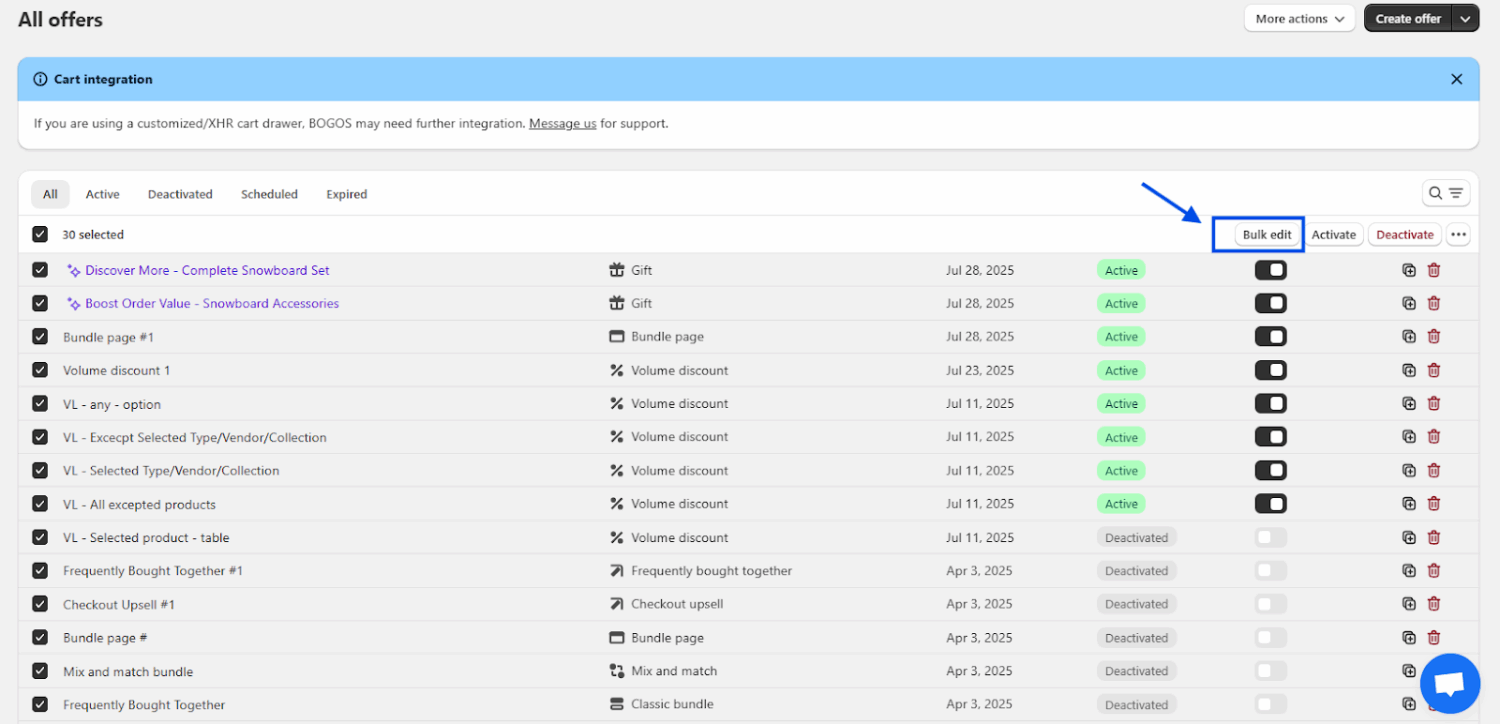Duplicate the VL - All excepted products offer
1500x724 pixels.
coord(1409,504)
